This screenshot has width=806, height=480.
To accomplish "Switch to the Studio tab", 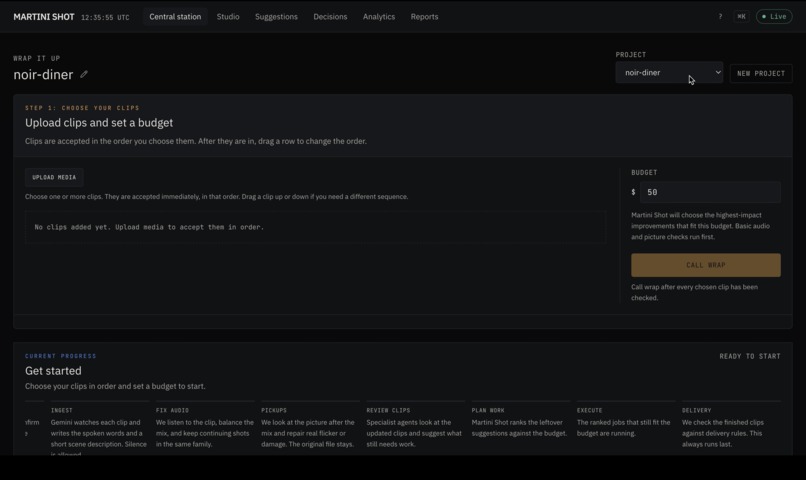I will click(228, 16).
